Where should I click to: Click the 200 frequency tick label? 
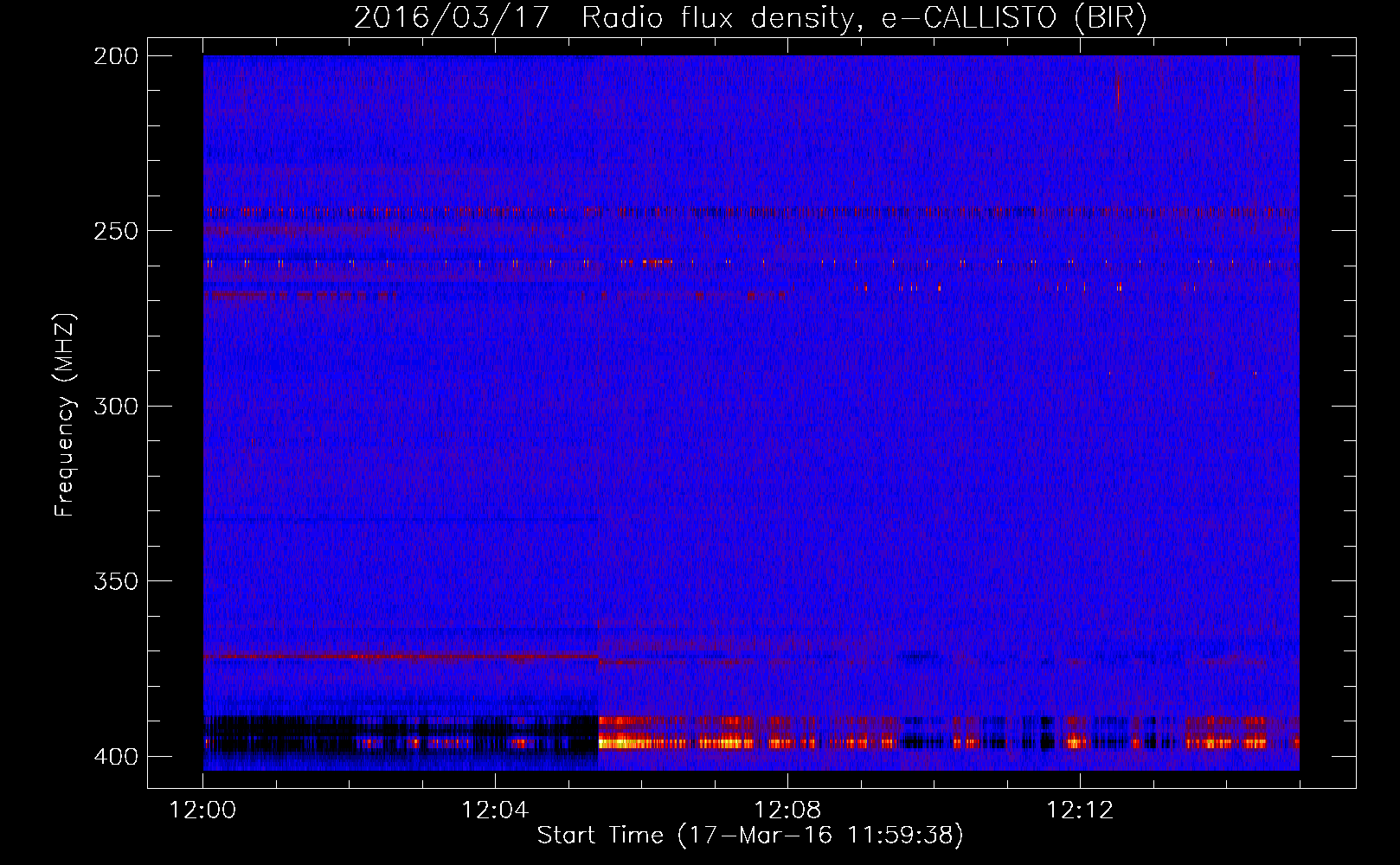tap(116, 56)
